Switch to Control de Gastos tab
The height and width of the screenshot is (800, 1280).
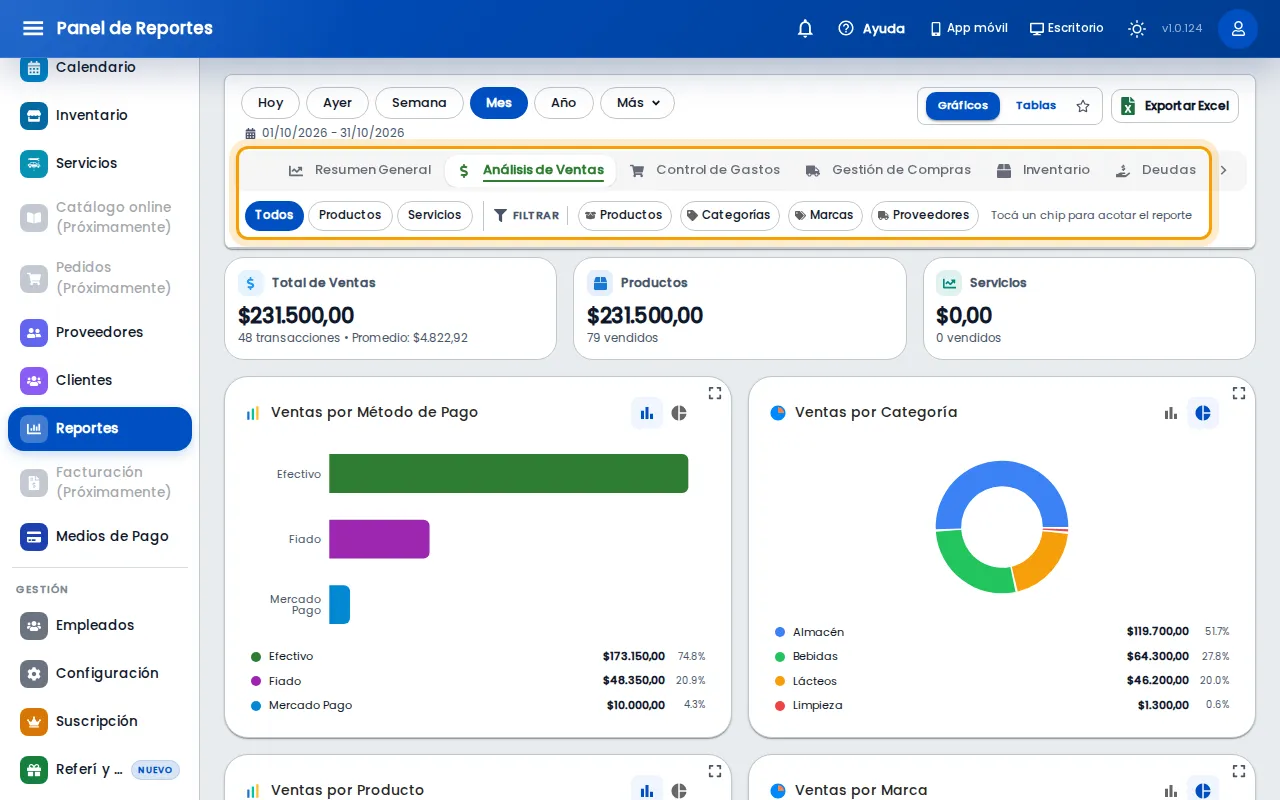pos(705,171)
